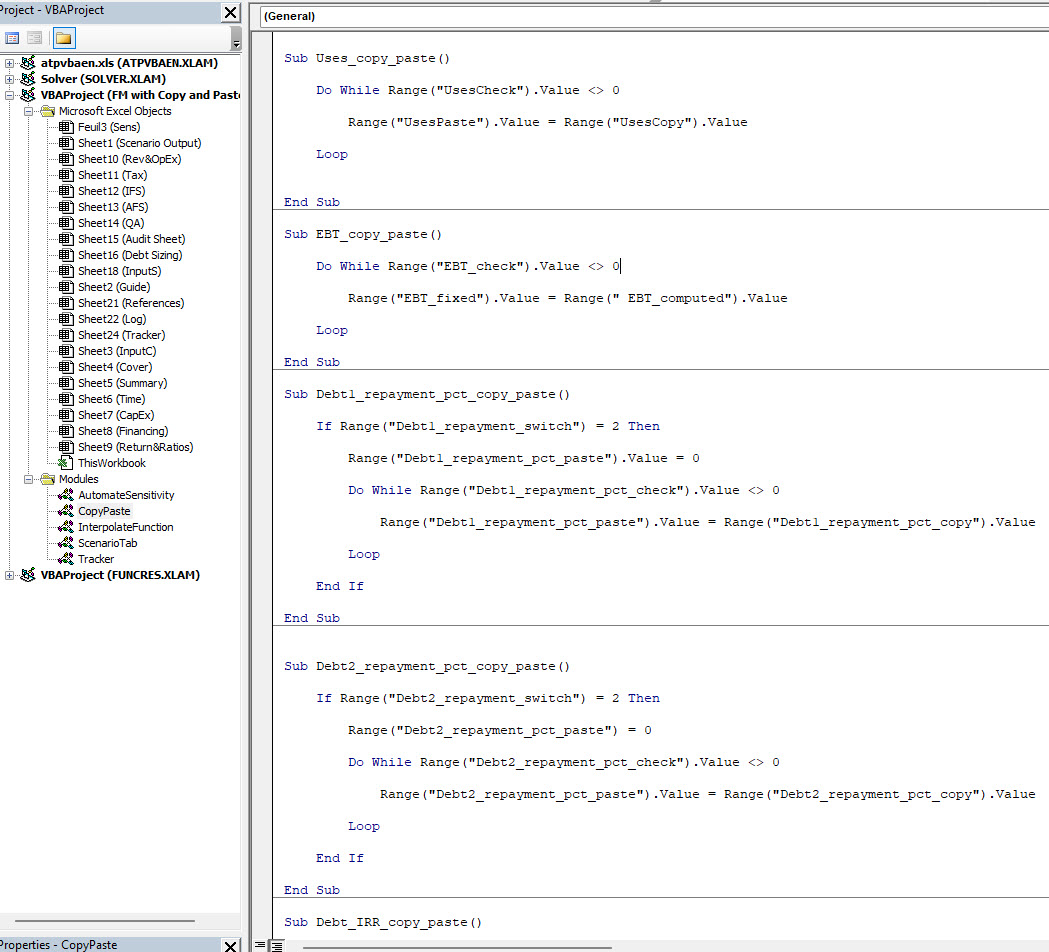Click on 'Sub Uses_copy_paste()' line

367,58
